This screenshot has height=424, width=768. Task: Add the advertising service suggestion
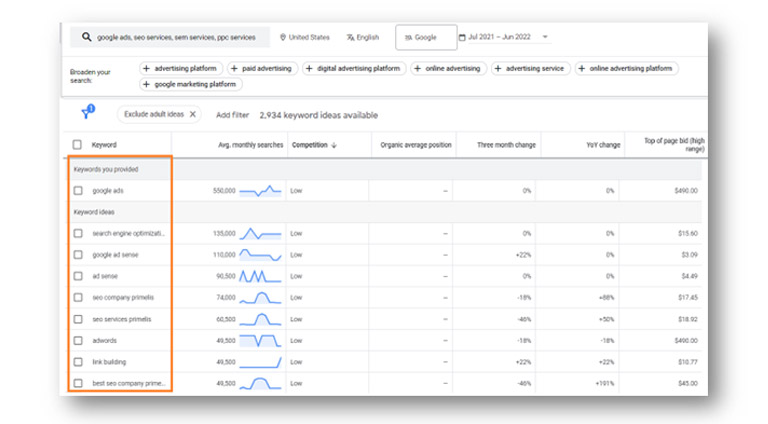pos(530,69)
